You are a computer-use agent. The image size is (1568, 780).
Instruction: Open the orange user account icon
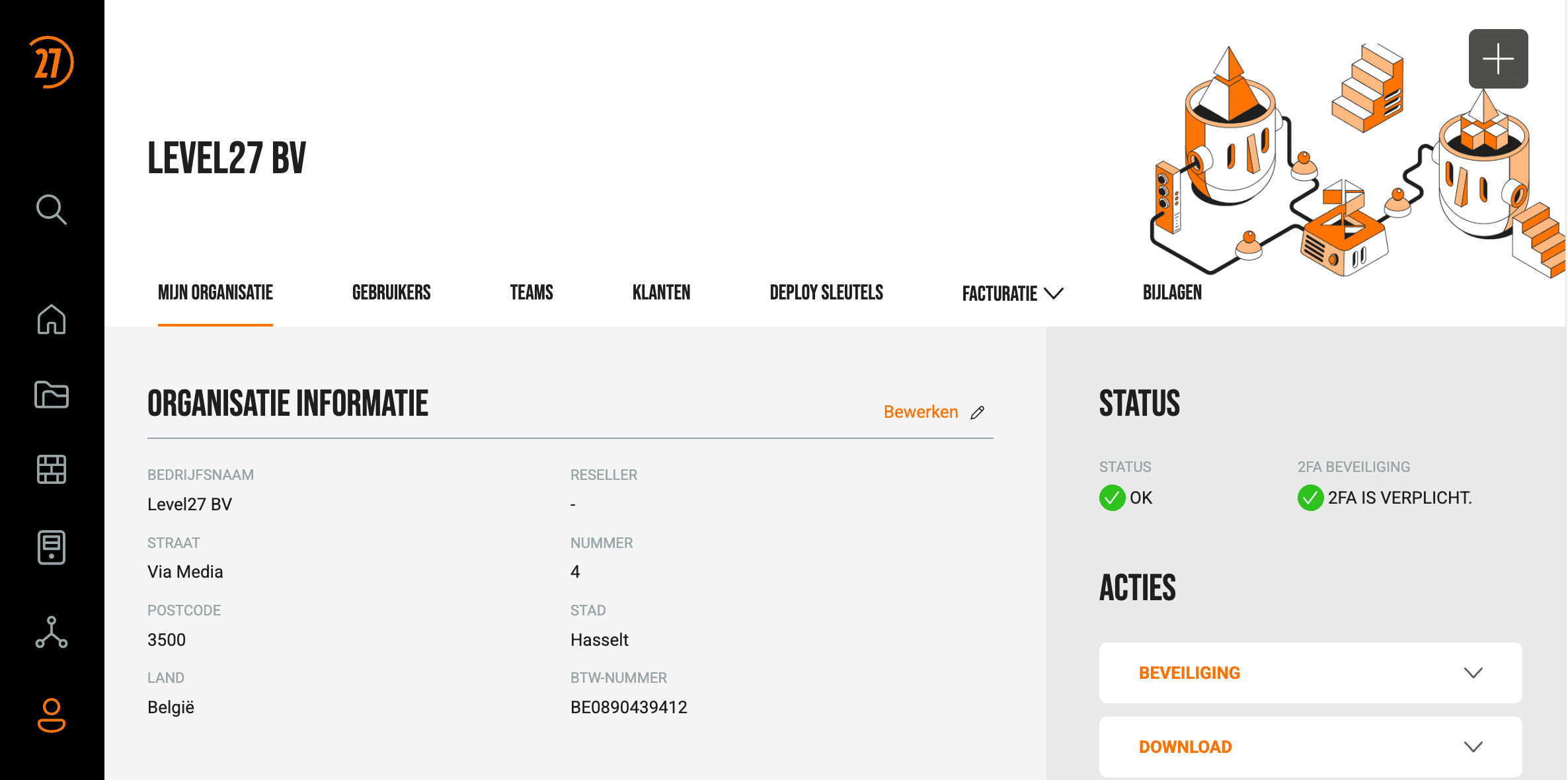[x=52, y=715]
